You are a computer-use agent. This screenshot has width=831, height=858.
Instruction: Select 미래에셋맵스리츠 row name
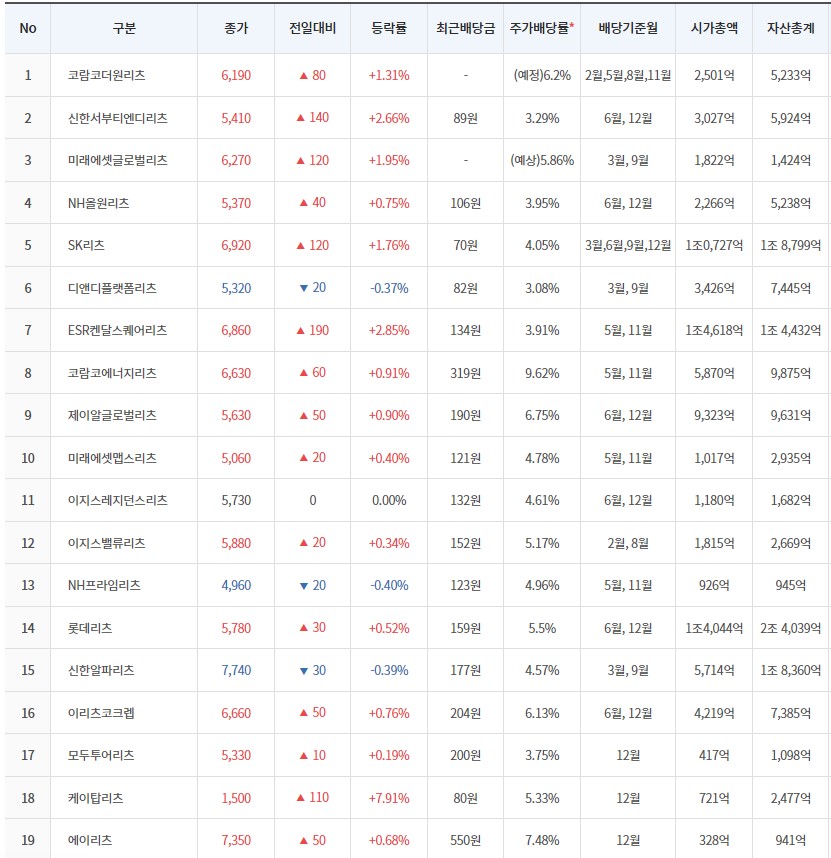(x=112, y=458)
